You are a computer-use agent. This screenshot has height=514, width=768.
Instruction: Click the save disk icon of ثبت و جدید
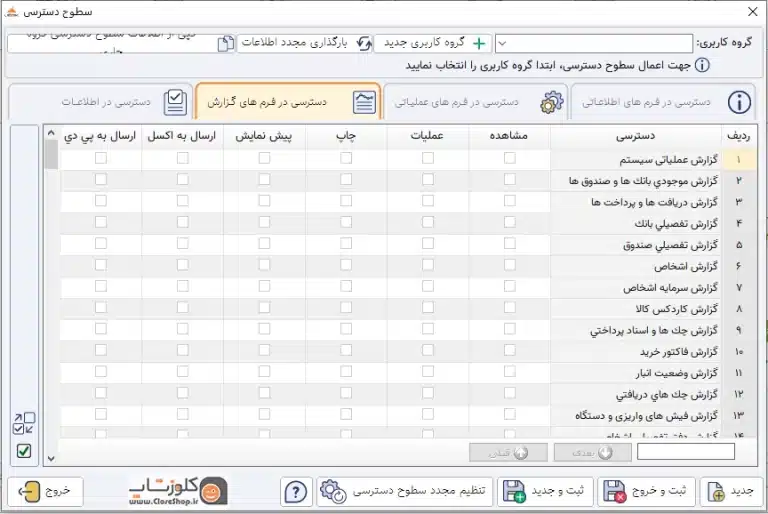point(514,491)
